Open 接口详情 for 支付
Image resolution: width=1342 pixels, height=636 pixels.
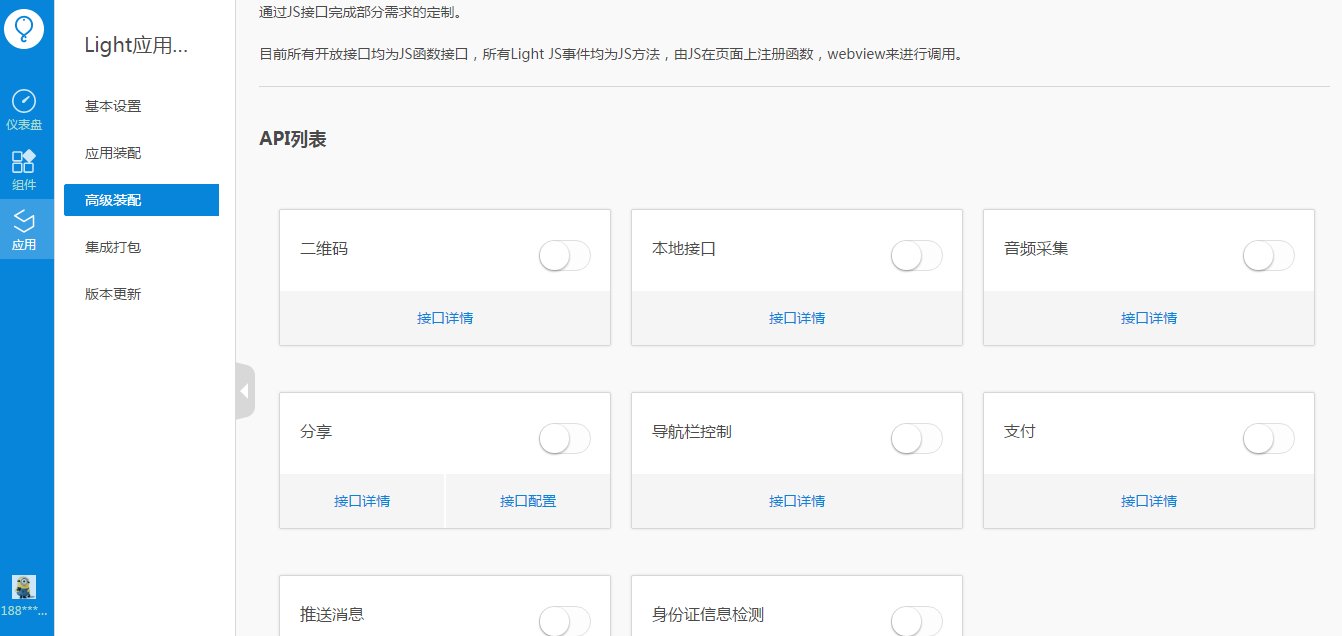click(x=1149, y=501)
